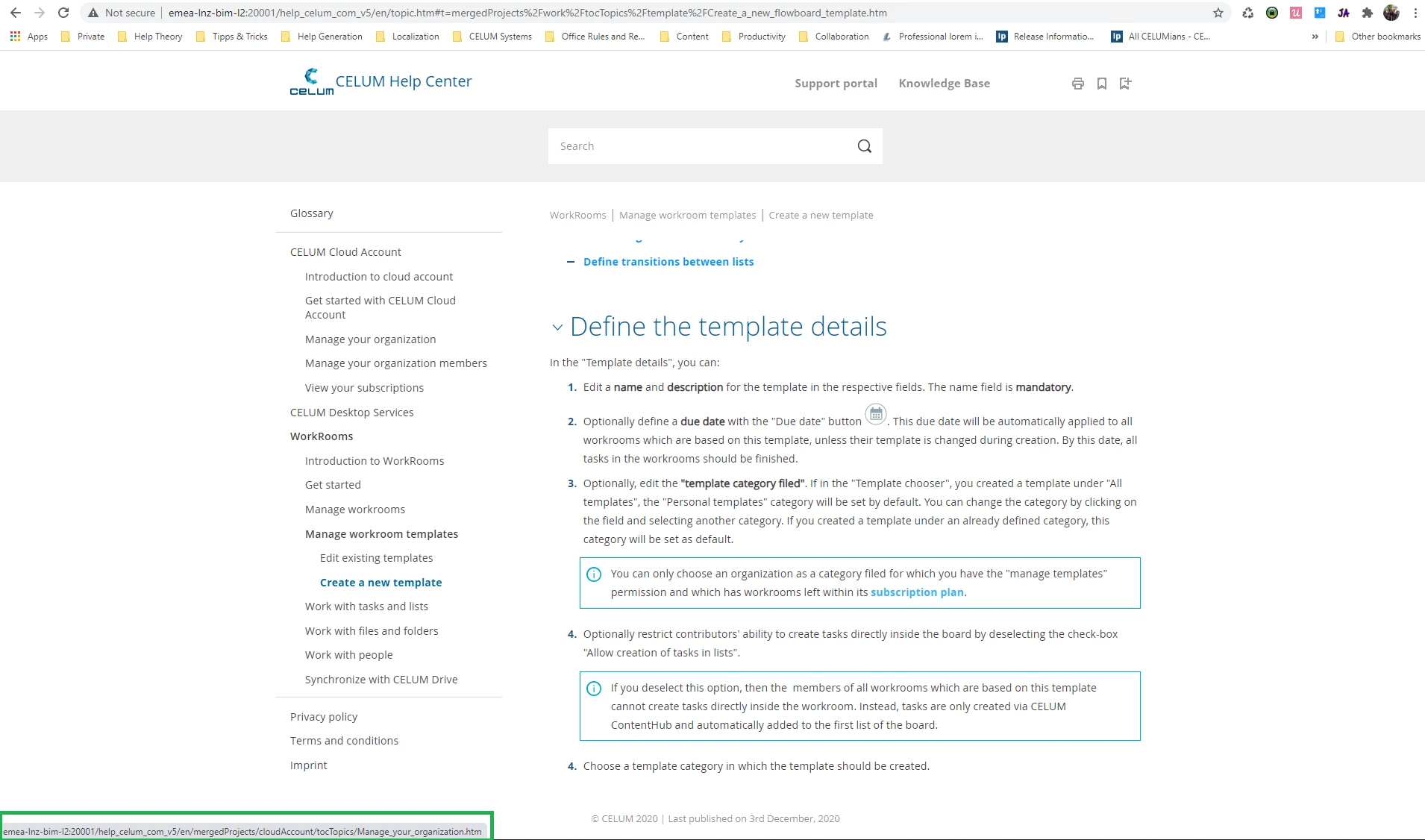Click the browser forward arrow

point(40,13)
